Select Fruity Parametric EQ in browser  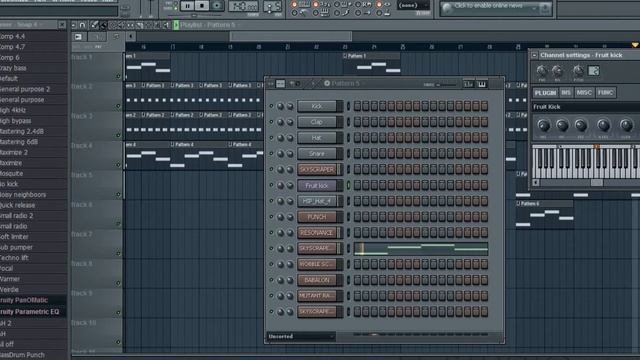tap(30, 312)
